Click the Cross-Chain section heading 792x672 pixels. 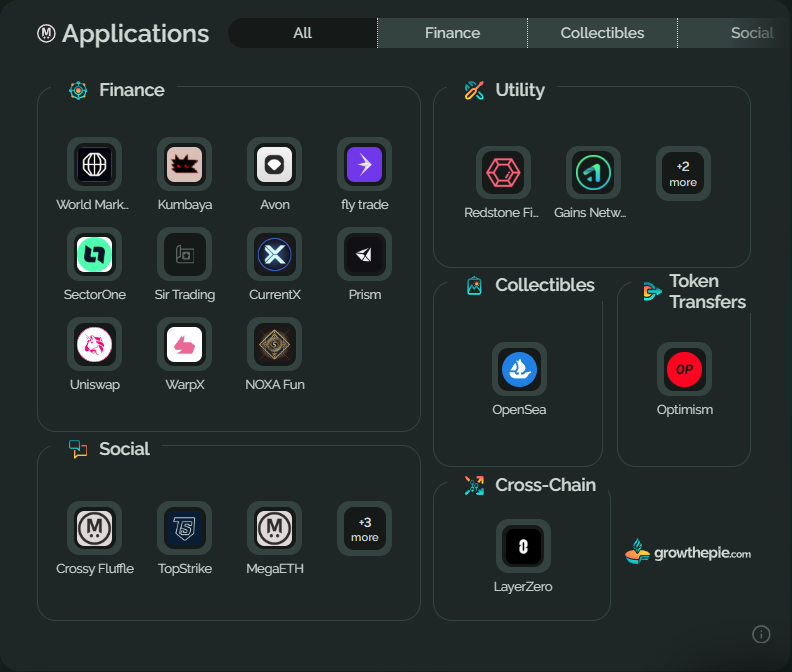point(546,485)
